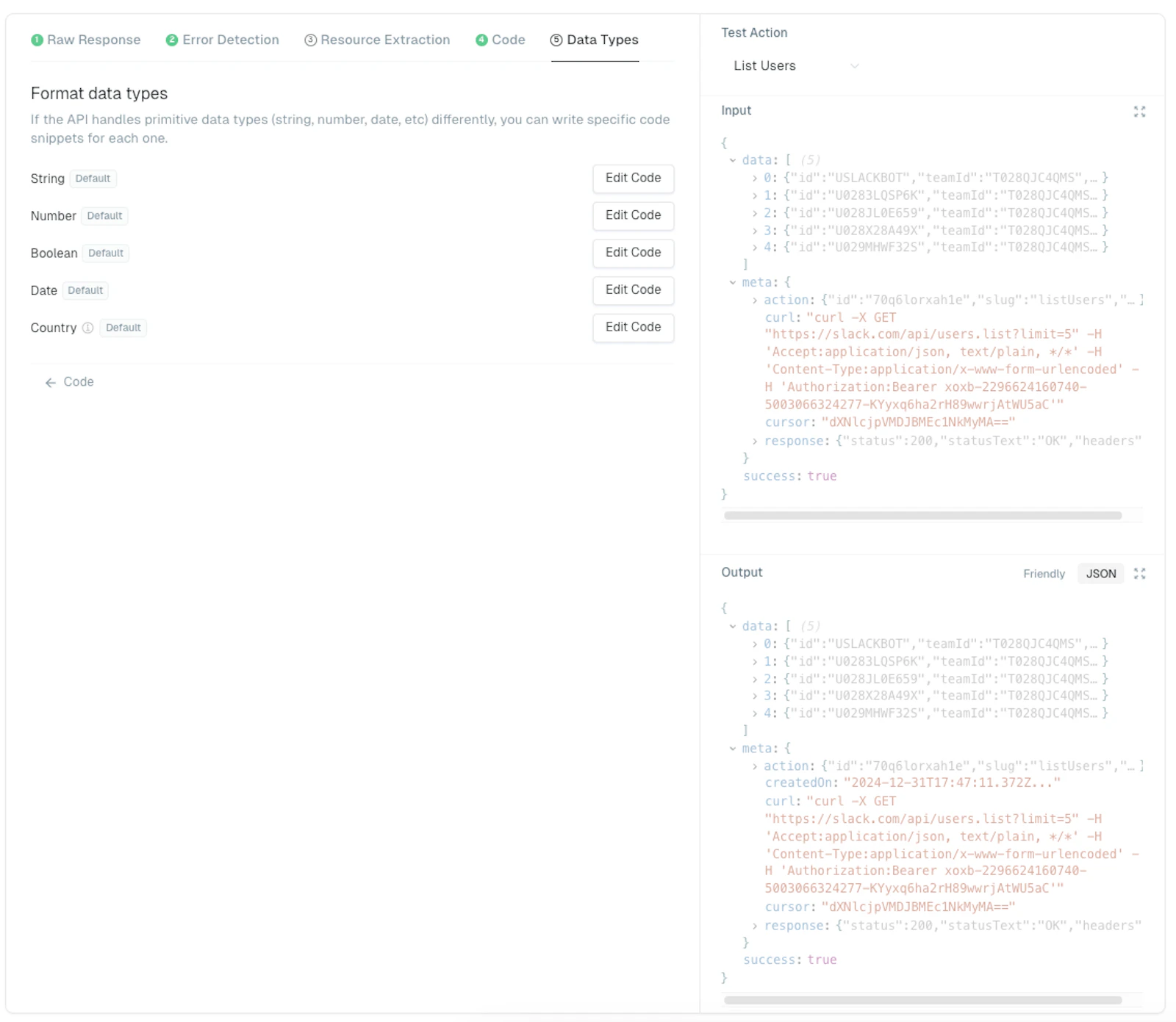Image resolution: width=1176 pixels, height=1022 pixels.
Task: Select the Data Types tab
Action: click(595, 40)
